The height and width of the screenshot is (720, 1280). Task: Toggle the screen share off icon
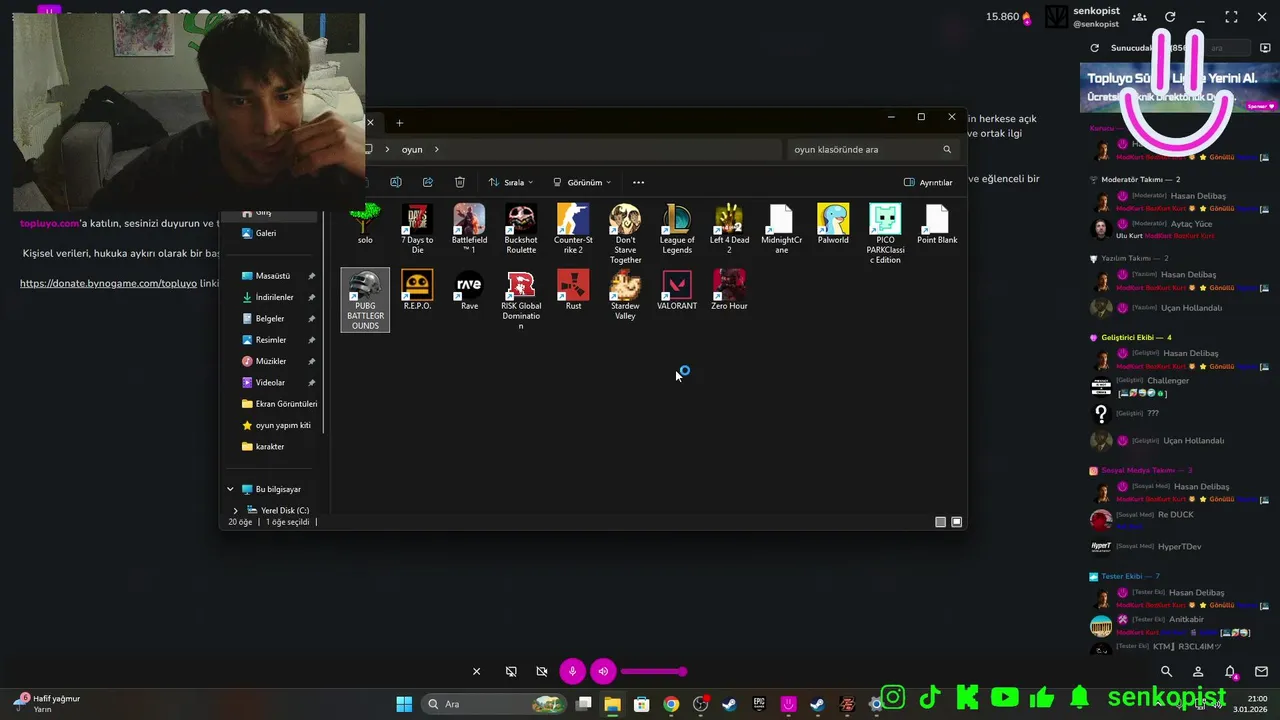click(511, 672)
